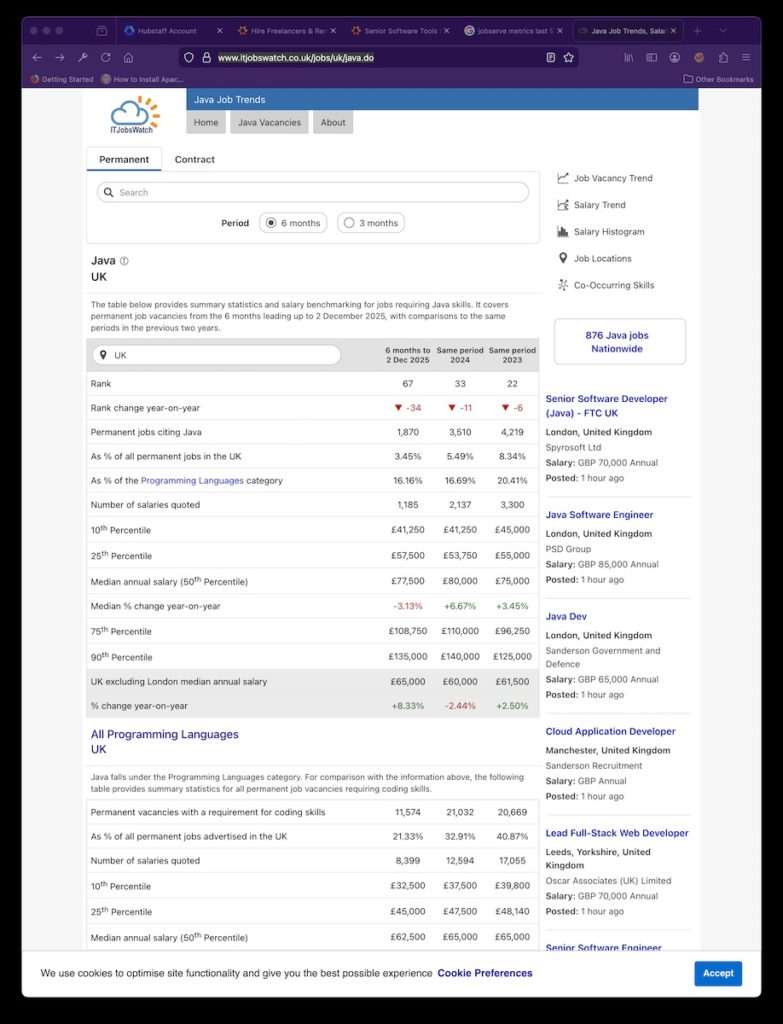Click the Job Vacancy Trend chart icon
Viewport: 783px width, 1024px height.
coord(564,178)
